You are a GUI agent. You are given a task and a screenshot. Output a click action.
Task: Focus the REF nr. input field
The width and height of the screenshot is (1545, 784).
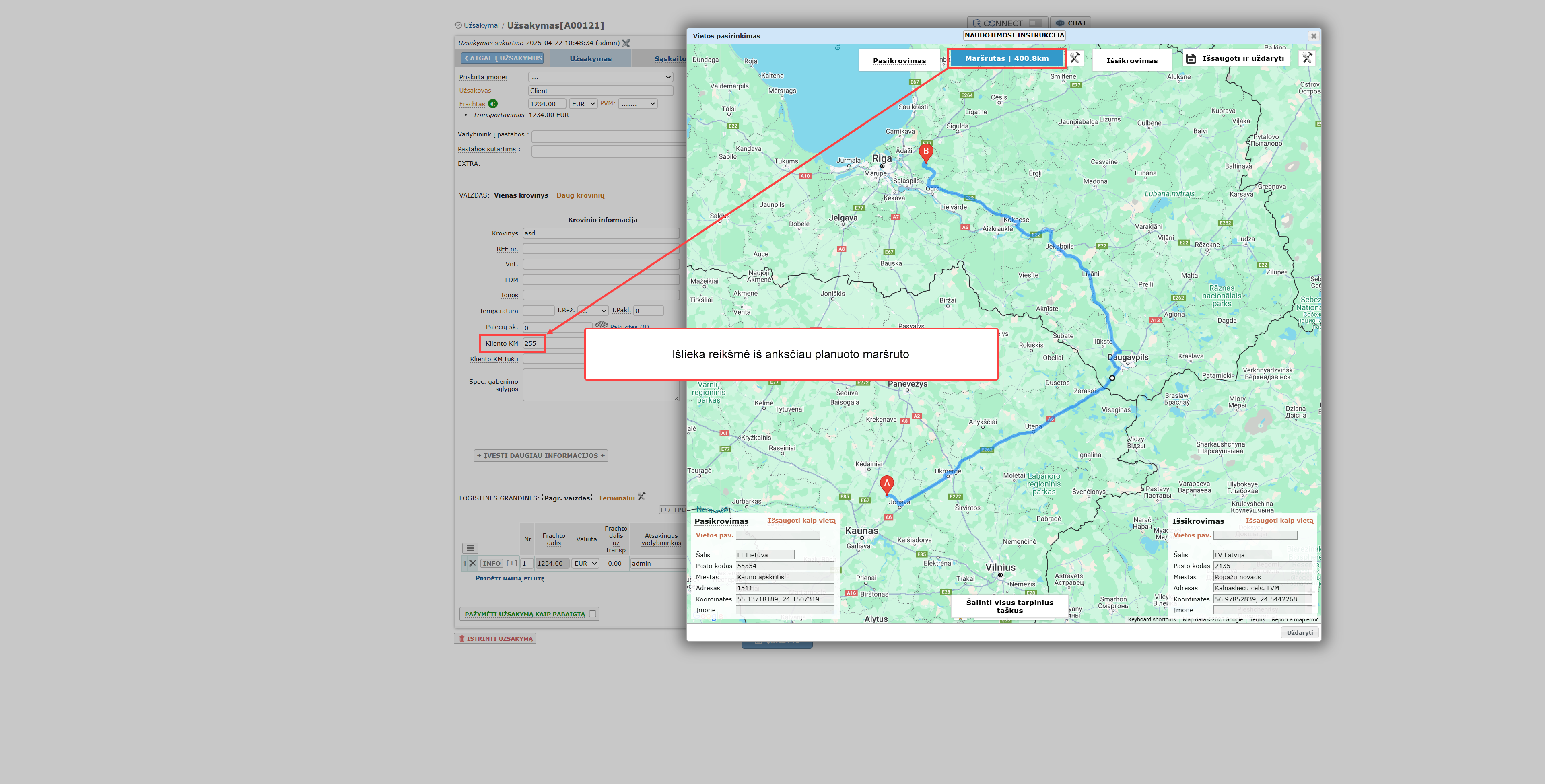(601, 249)
